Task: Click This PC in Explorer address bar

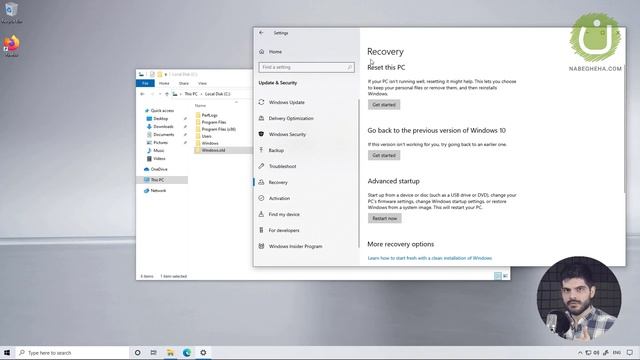Action: pos(191,94)
